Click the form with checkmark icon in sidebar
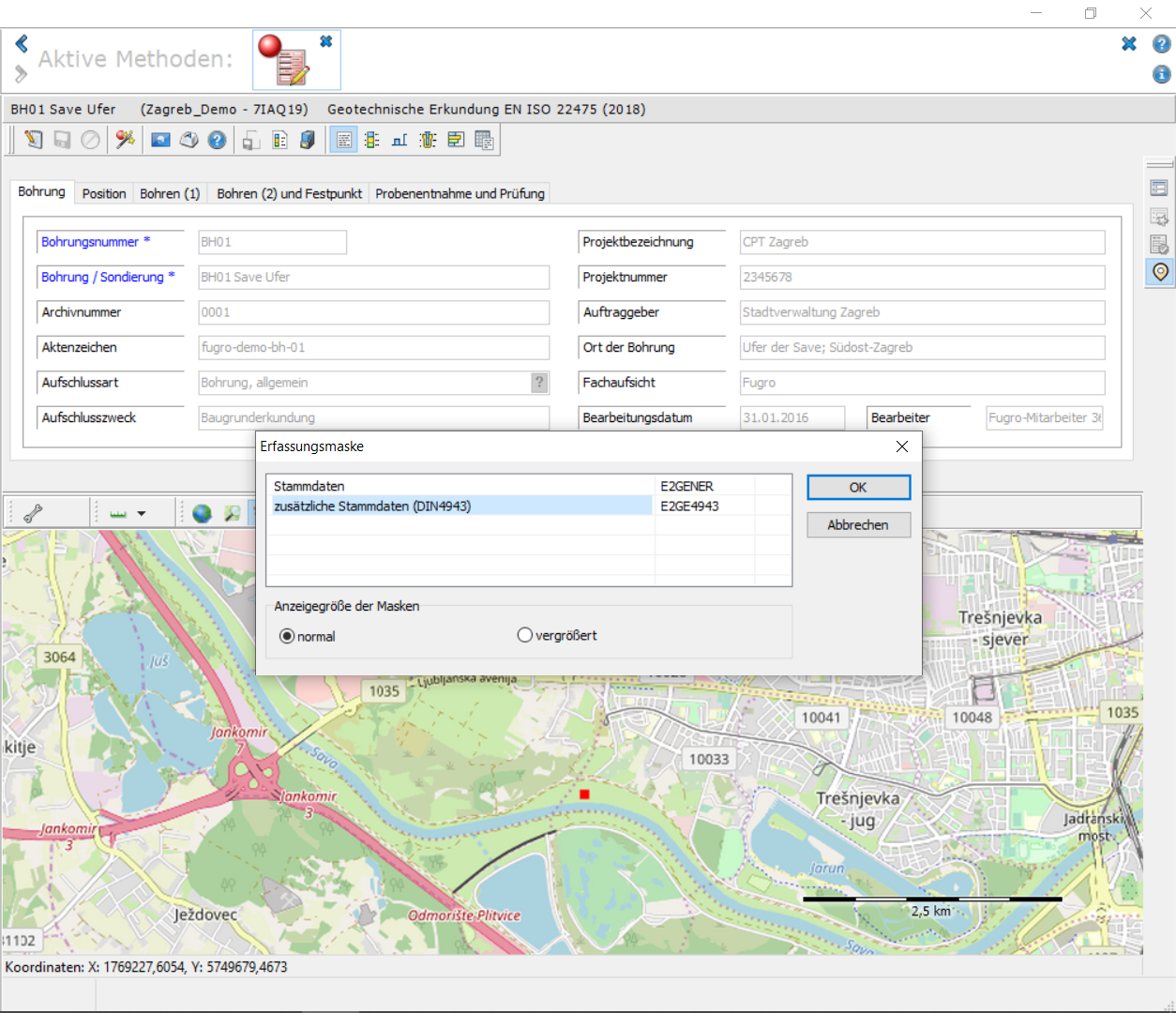 [1160, 245]
